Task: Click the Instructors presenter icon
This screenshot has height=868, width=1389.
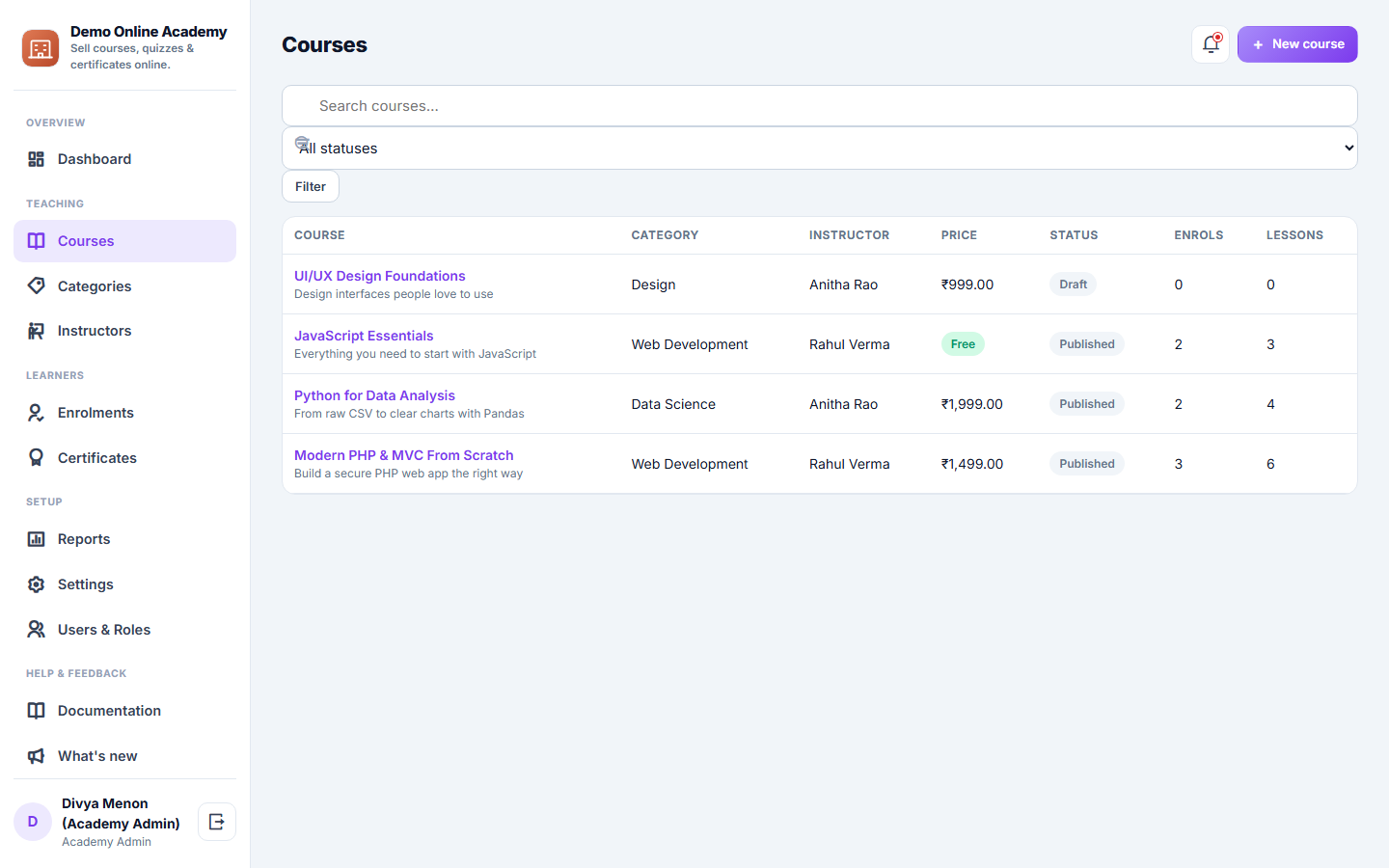Action: pos(36,331)
